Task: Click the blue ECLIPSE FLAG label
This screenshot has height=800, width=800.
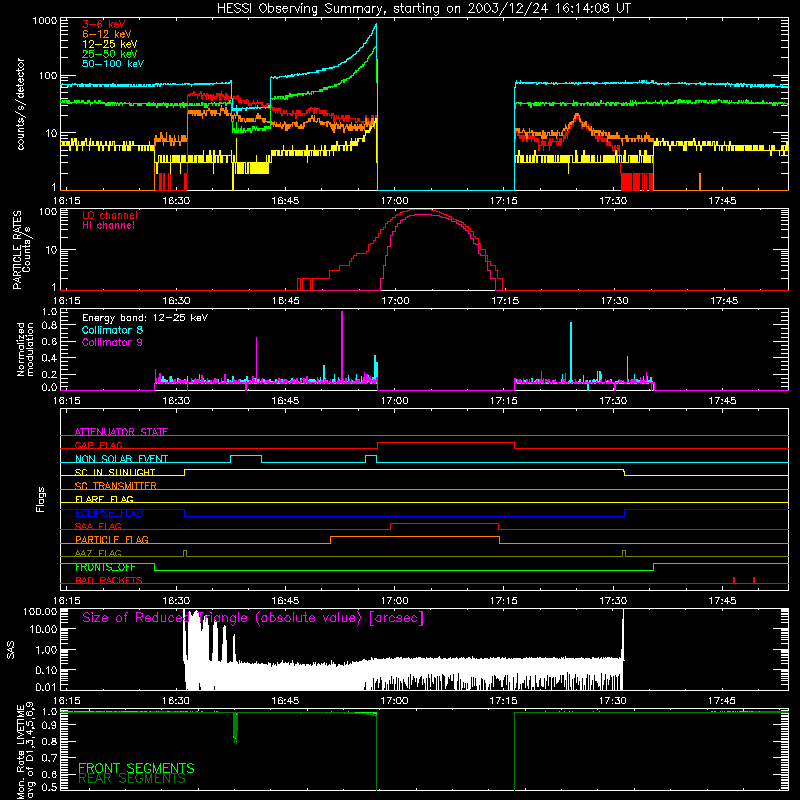Action: [109, 513]
